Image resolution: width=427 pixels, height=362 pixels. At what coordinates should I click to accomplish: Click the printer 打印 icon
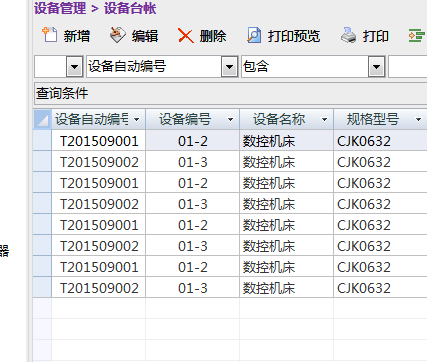click(349, 35)
